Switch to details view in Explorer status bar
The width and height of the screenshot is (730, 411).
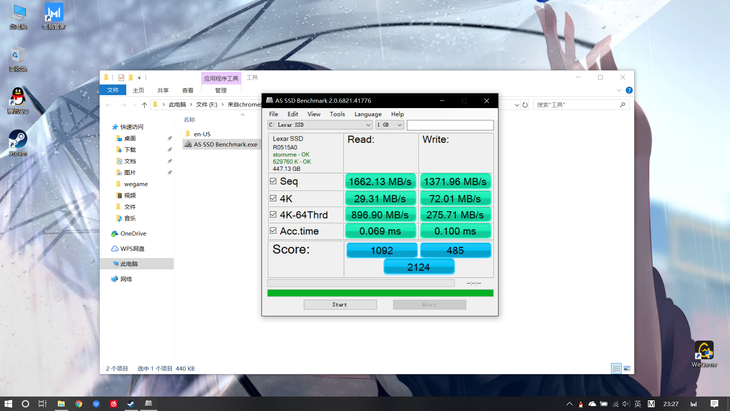pyautogui.click(x=616, y=368)
